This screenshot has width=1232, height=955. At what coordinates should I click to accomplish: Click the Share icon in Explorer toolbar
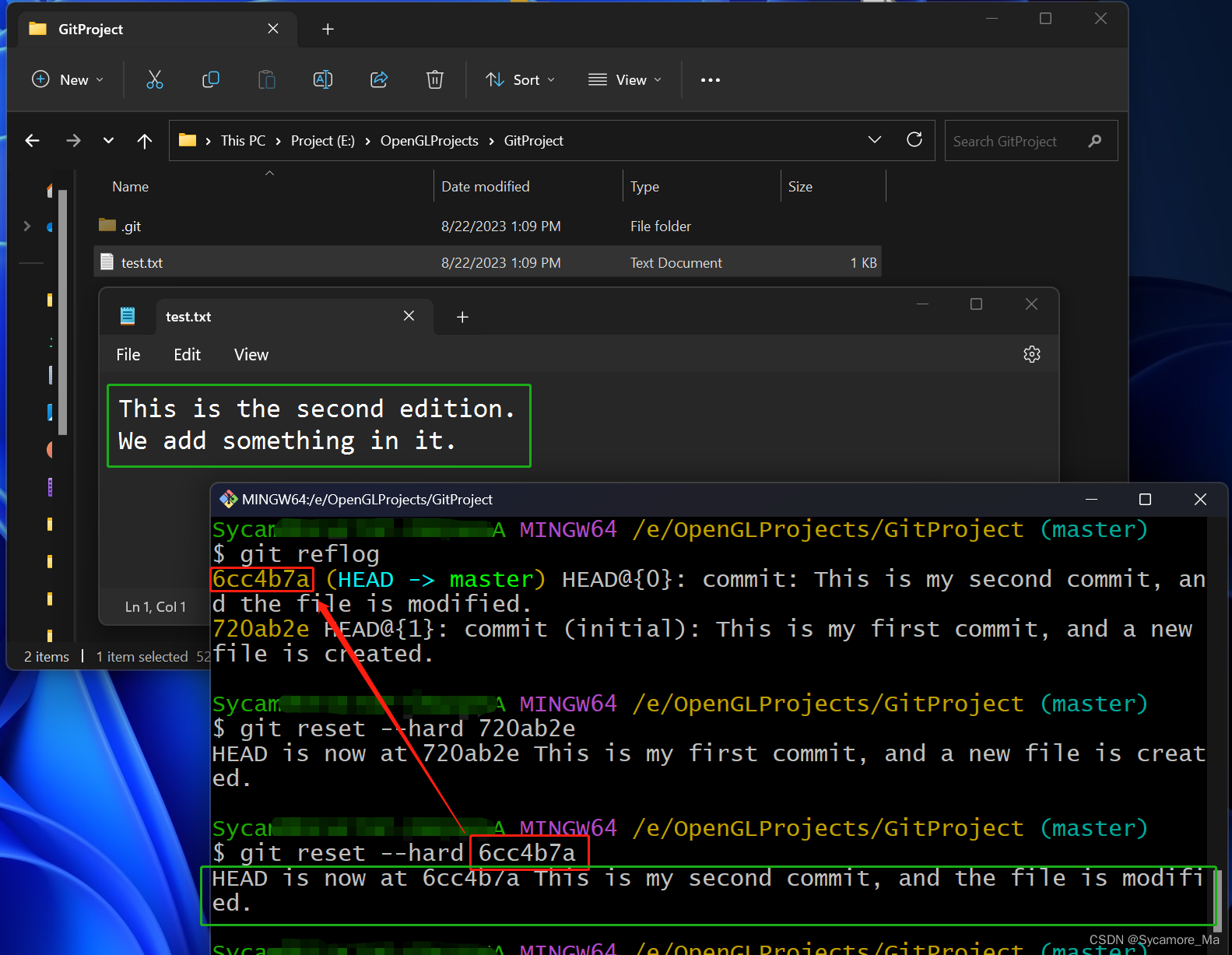point(379,79)
